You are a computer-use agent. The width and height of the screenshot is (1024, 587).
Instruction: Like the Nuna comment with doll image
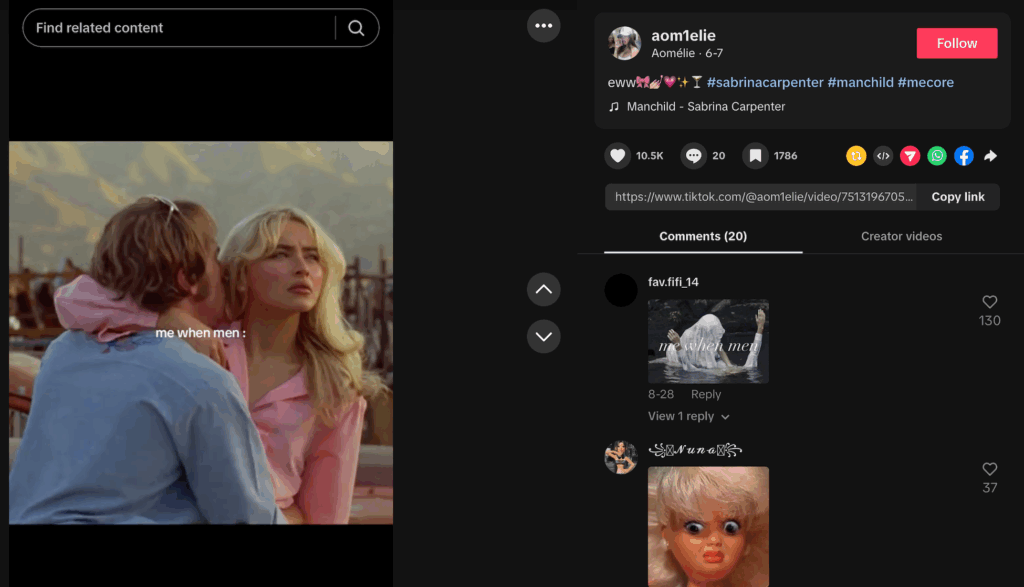click(x=990, y=469)
